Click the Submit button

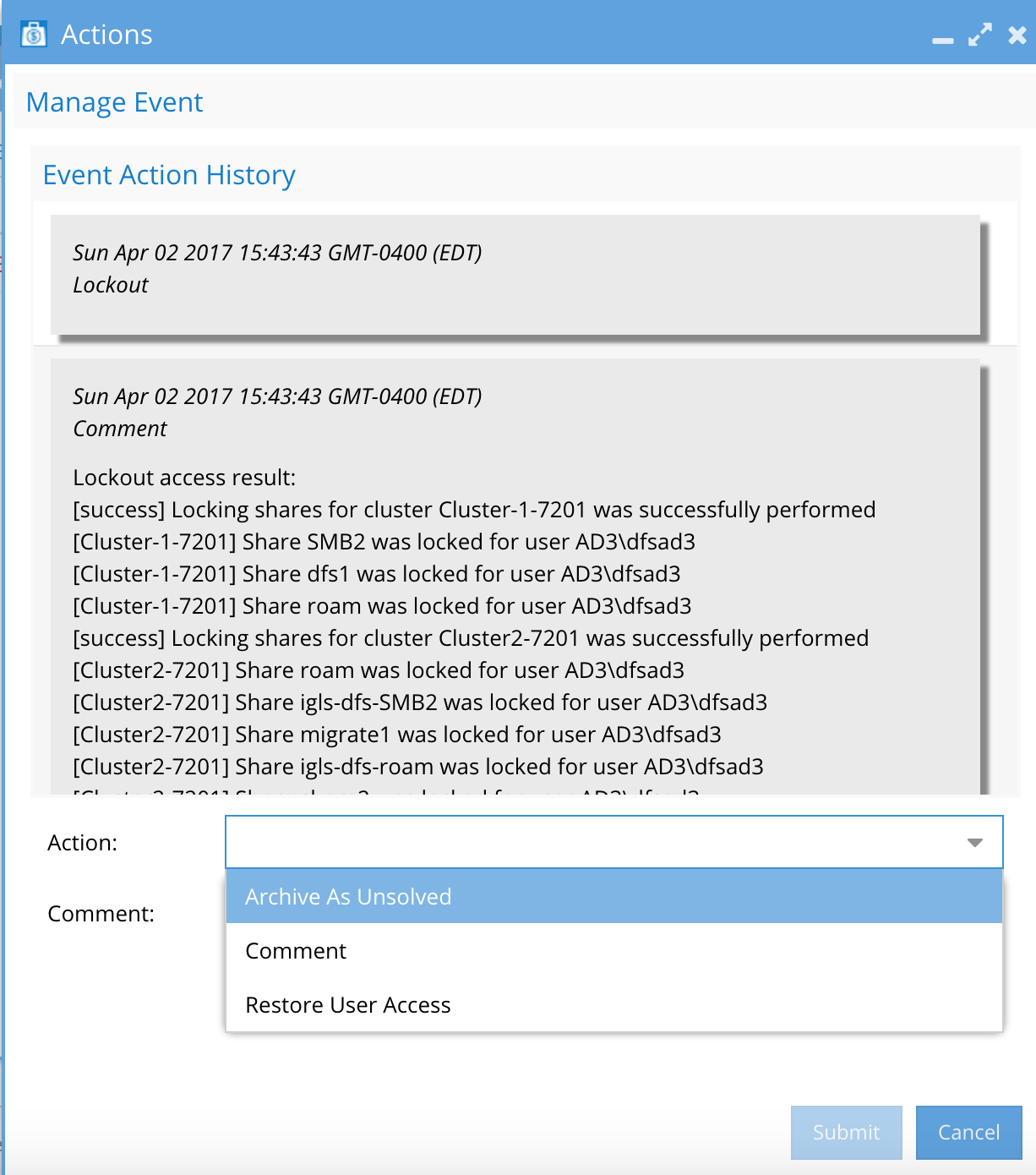(x=846, y=1132)
